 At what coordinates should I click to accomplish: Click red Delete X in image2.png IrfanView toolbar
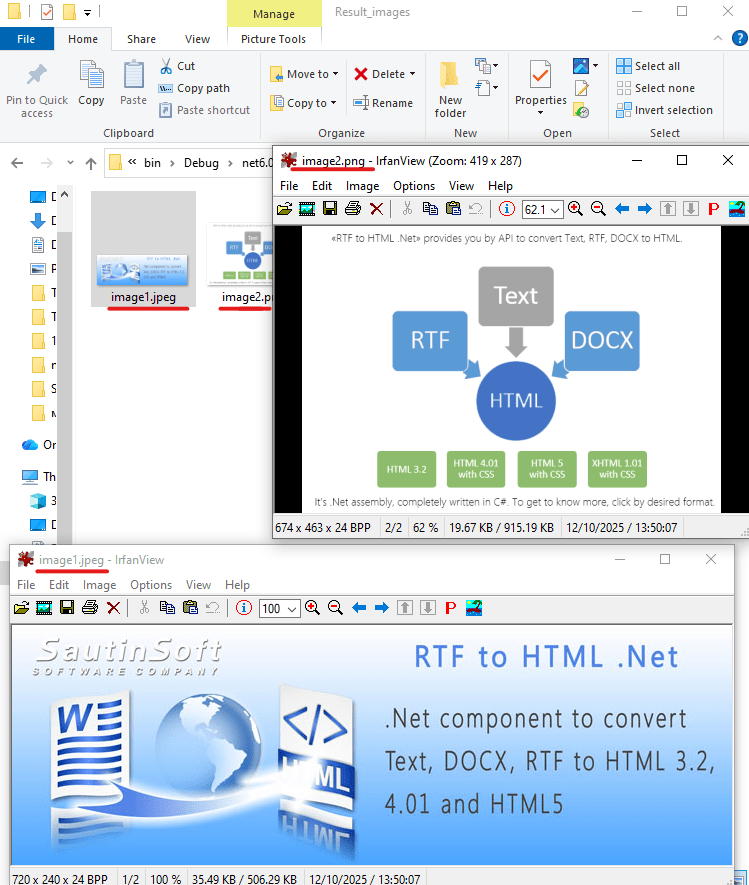coord(376,209)
